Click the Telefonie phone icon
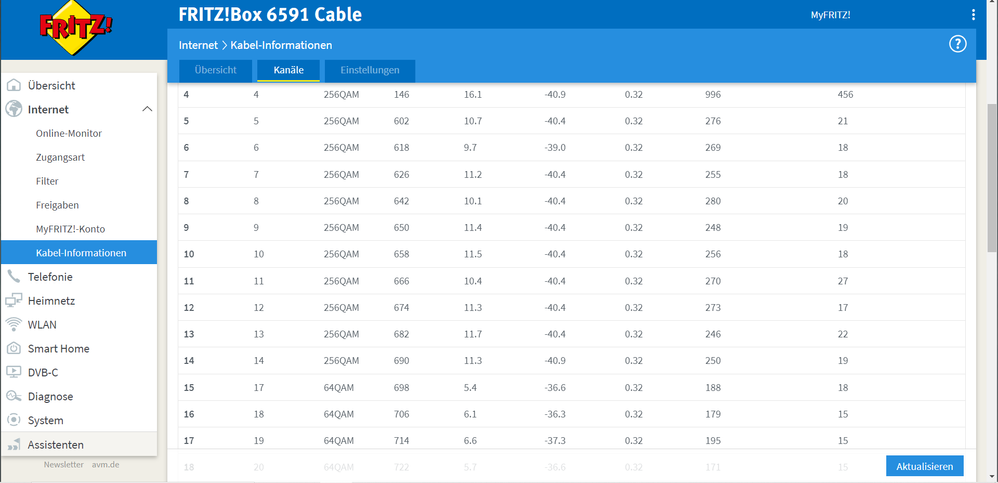The height and width of the screenshot is (483, 998). 14,277
